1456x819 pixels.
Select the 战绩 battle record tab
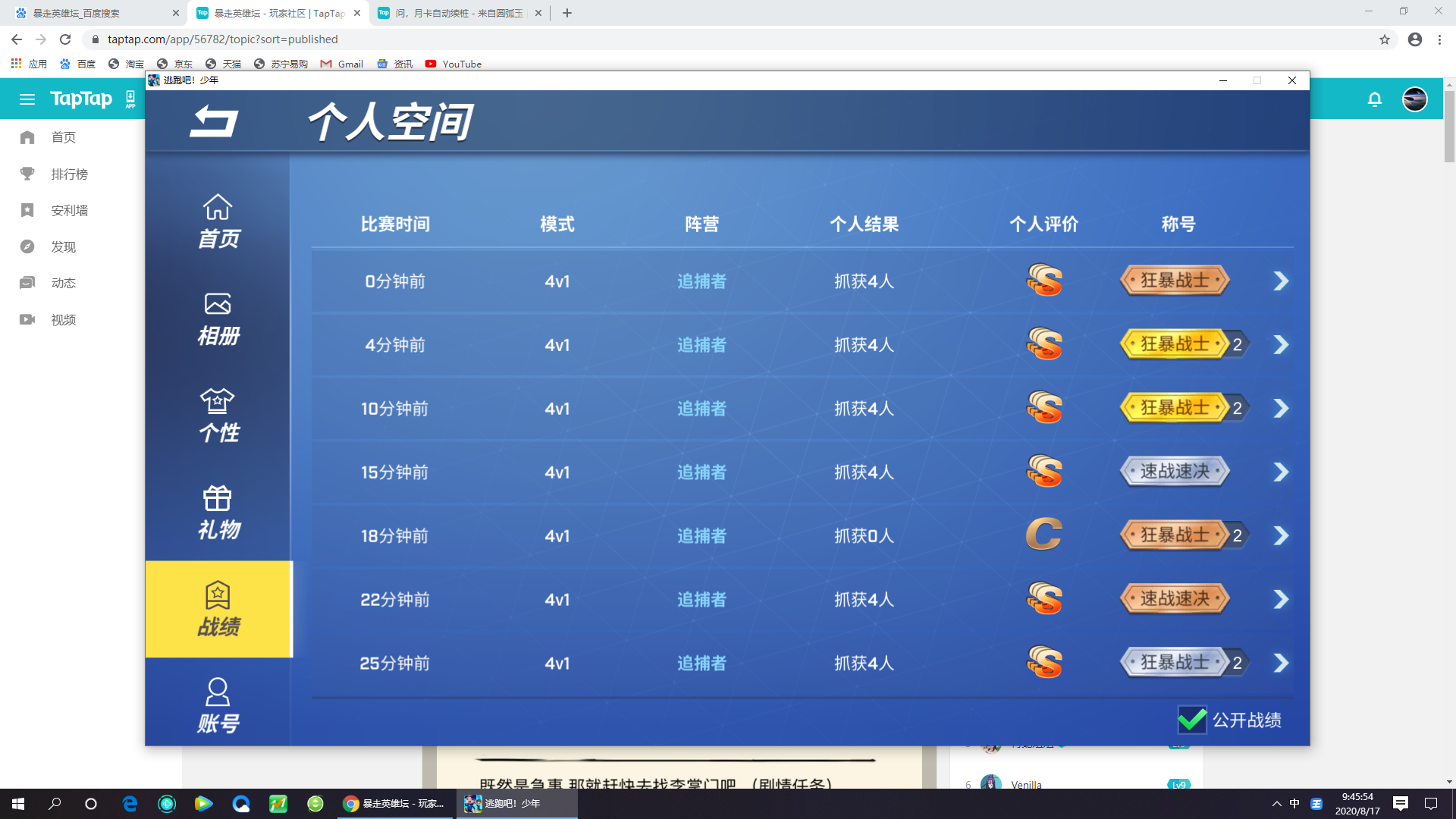[x=218, y=610]
